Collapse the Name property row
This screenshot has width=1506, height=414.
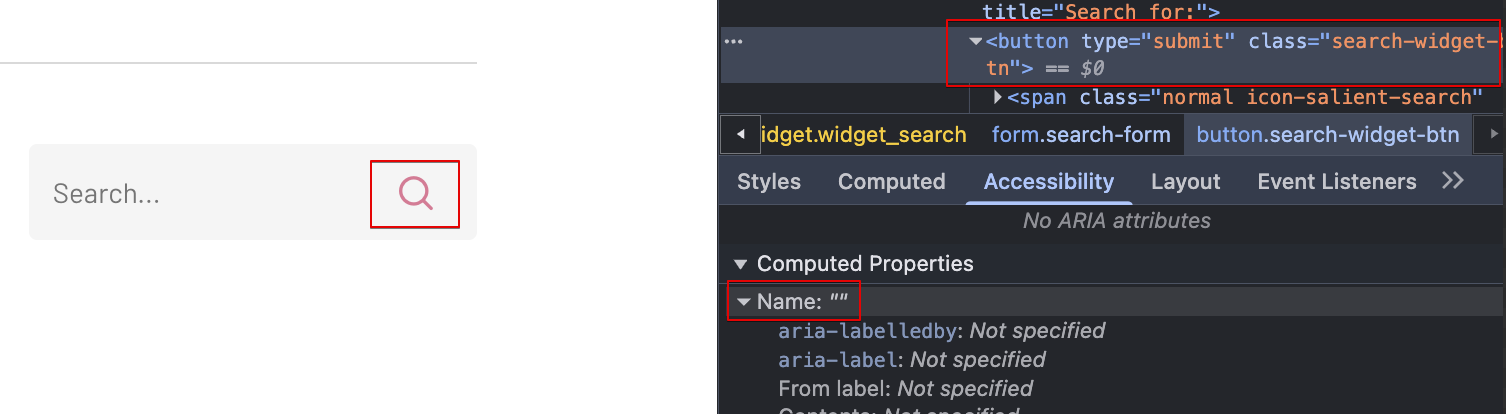(744, 302)
